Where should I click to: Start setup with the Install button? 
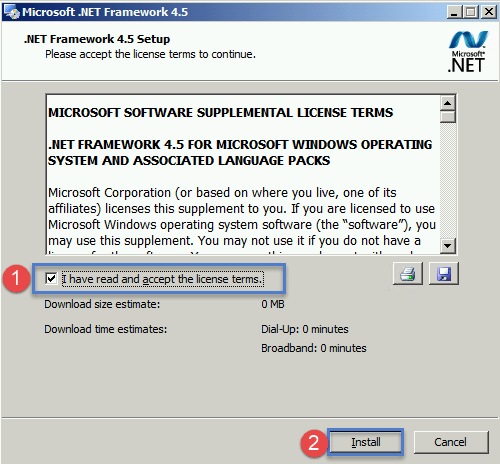tap(366, 442)
